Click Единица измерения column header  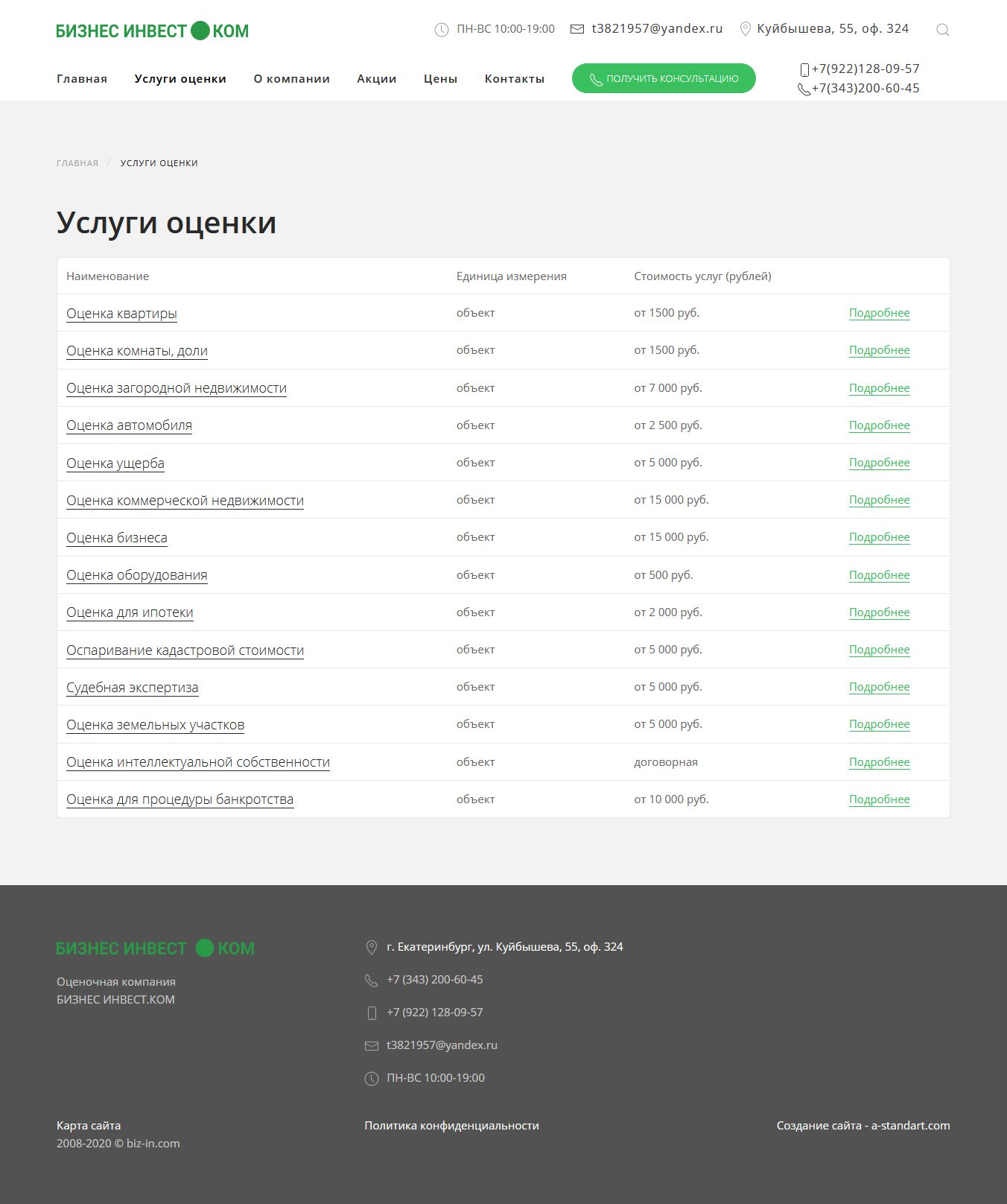pos(512,276)
